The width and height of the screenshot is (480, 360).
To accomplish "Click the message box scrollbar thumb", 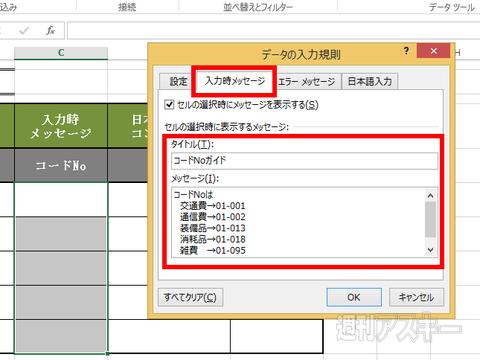I will coord(431,219).
